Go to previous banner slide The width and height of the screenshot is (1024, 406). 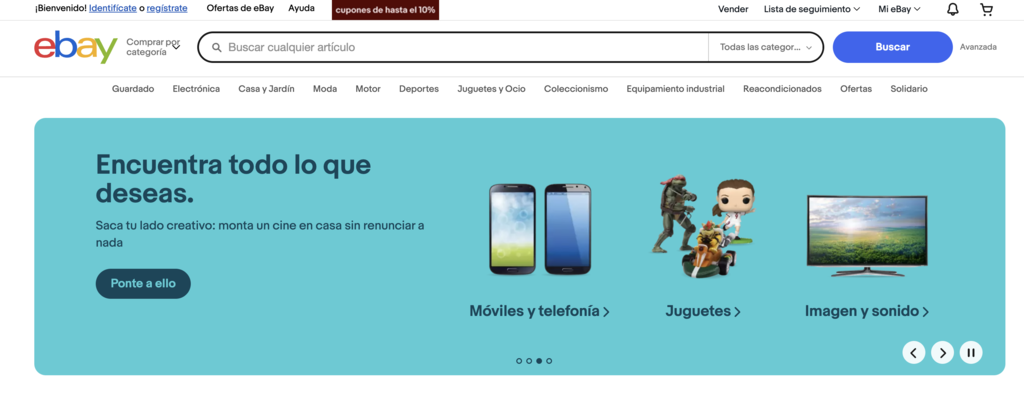click(x=914, y=352)
